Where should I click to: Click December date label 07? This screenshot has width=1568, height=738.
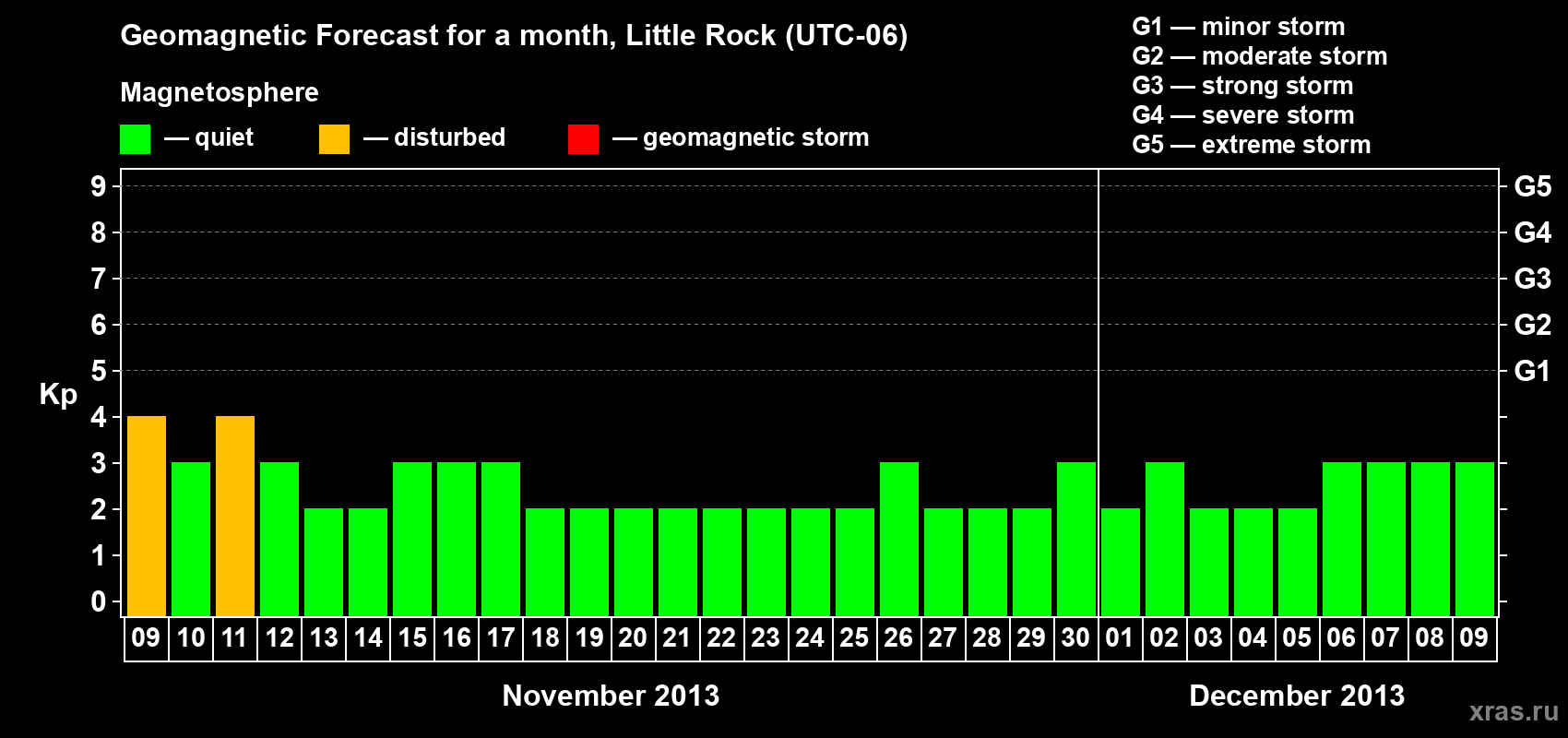coord(1385,638)
